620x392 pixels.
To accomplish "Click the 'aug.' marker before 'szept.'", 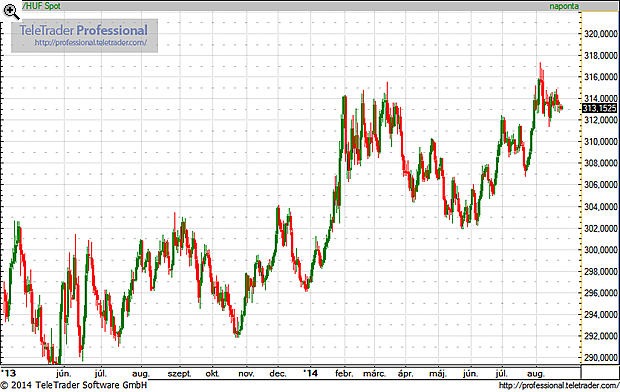I will click(x=141, y=374).
